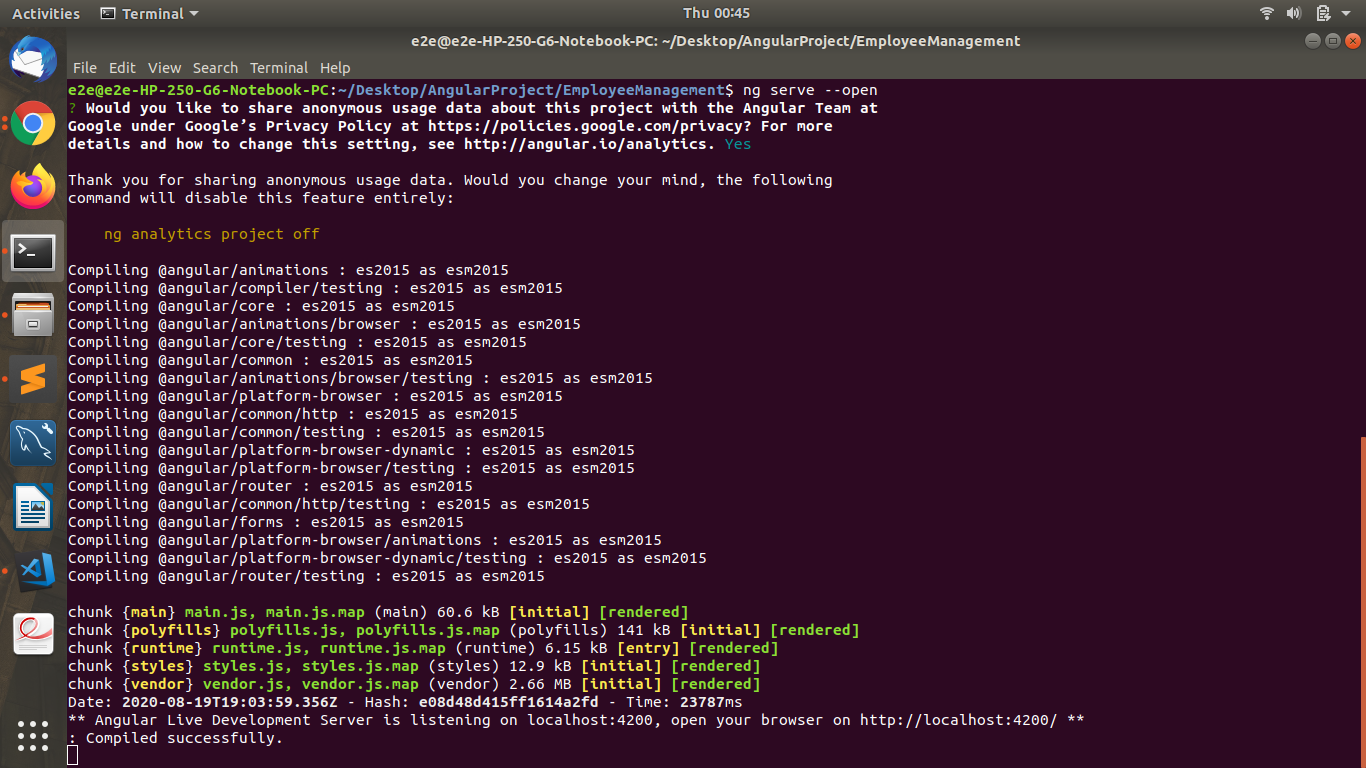Open the Files manager dock icon
This screenshot has width=1366, height=768.
pyautogui.click(x=33, y=315)
